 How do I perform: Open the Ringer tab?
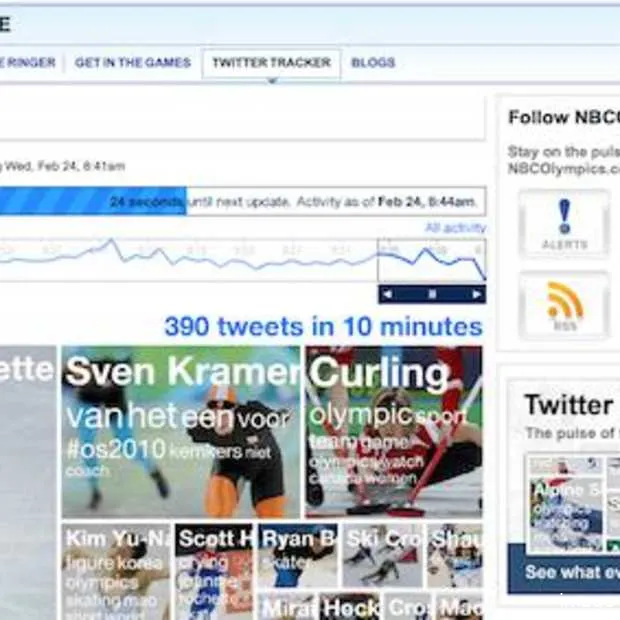(x=28, y=62)
